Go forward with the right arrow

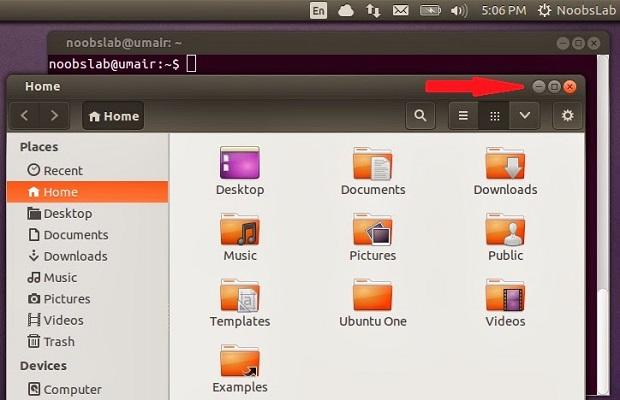pyautogui.click(x=54, y=115)
